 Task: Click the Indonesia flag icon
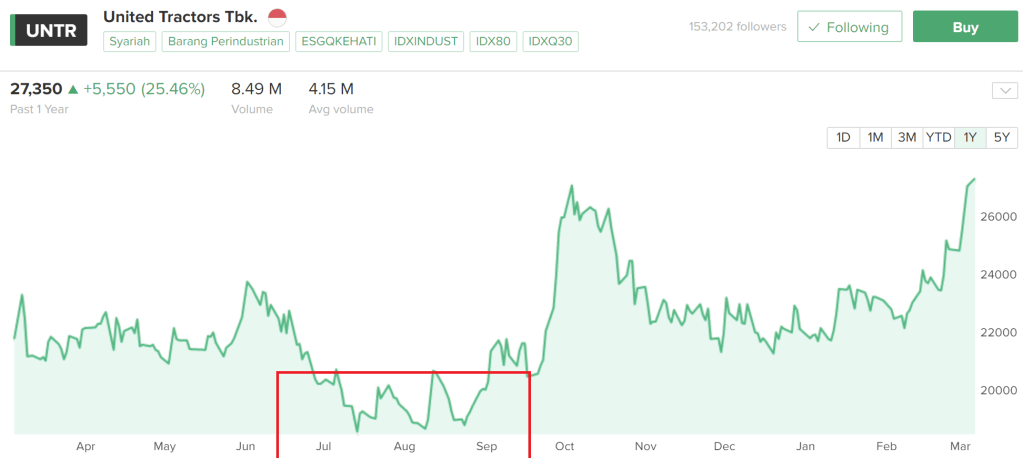[277, 17]
